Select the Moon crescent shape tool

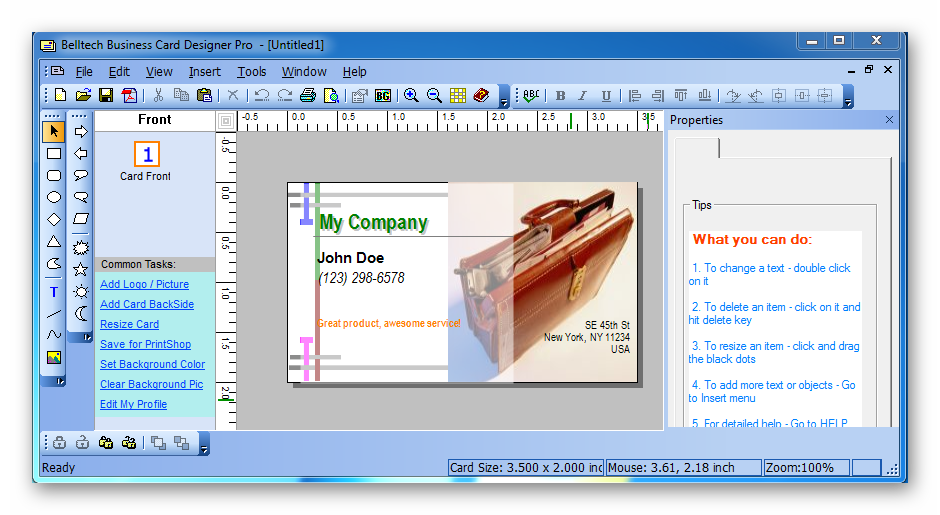[80, 314]
